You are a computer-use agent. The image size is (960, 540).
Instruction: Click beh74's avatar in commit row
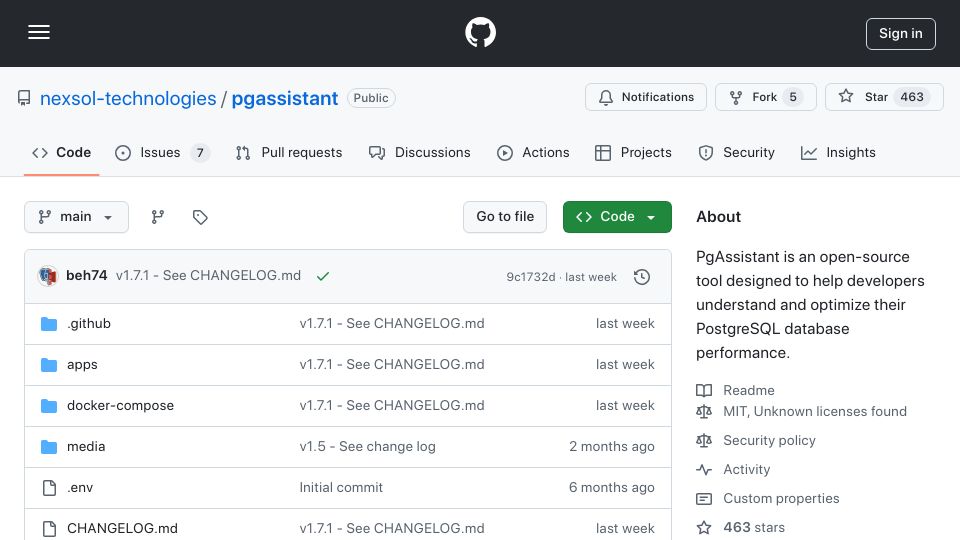48,276
